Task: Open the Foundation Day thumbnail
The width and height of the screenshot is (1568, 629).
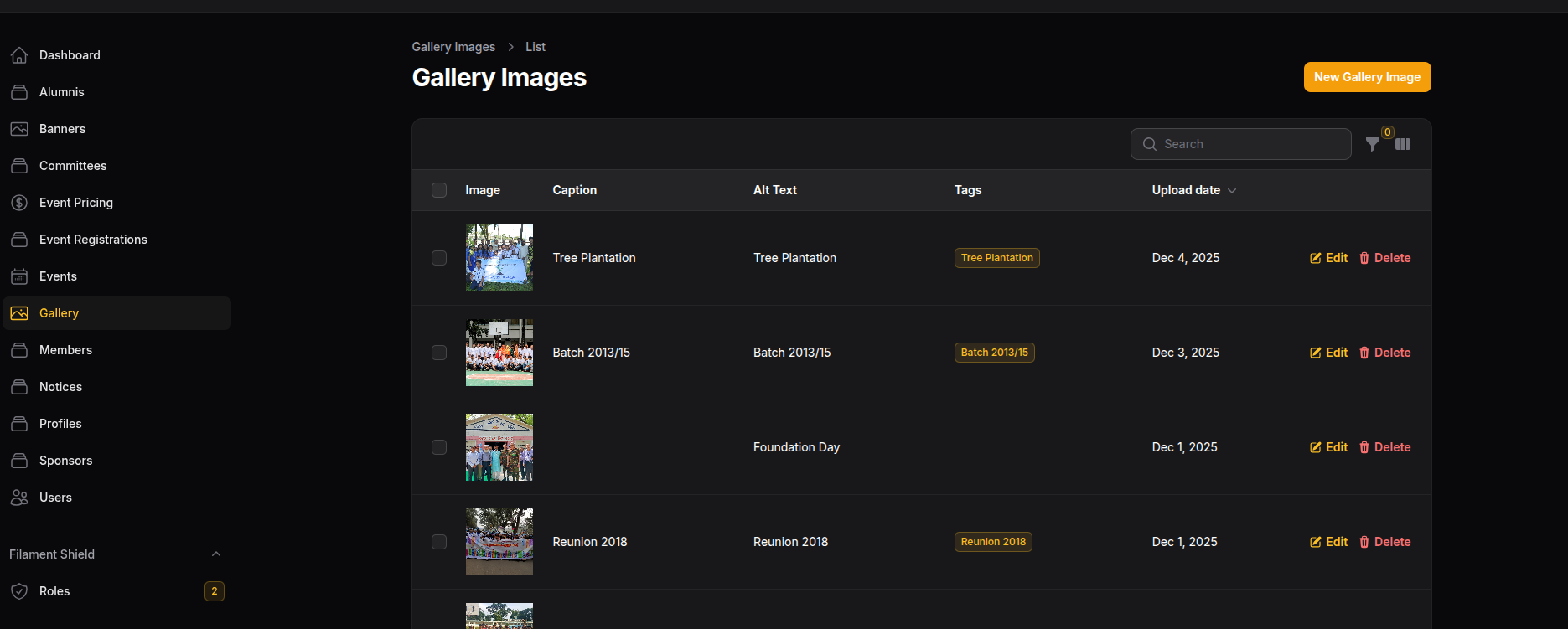Action: pos(499,447)
